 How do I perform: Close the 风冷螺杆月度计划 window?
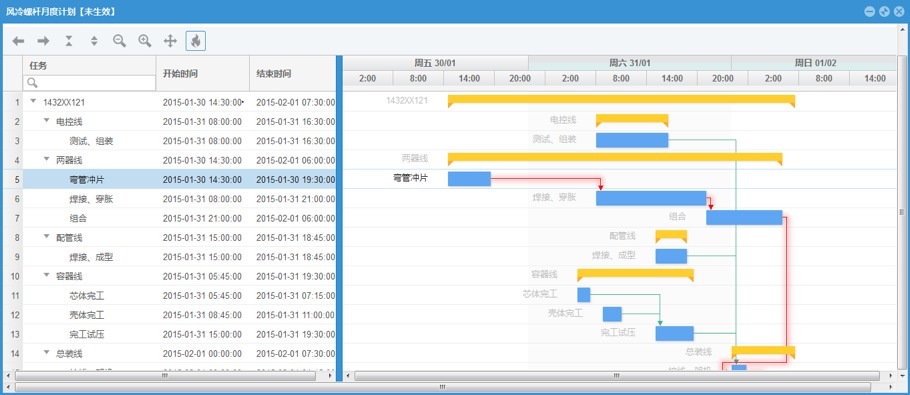(x=899, y=11)
